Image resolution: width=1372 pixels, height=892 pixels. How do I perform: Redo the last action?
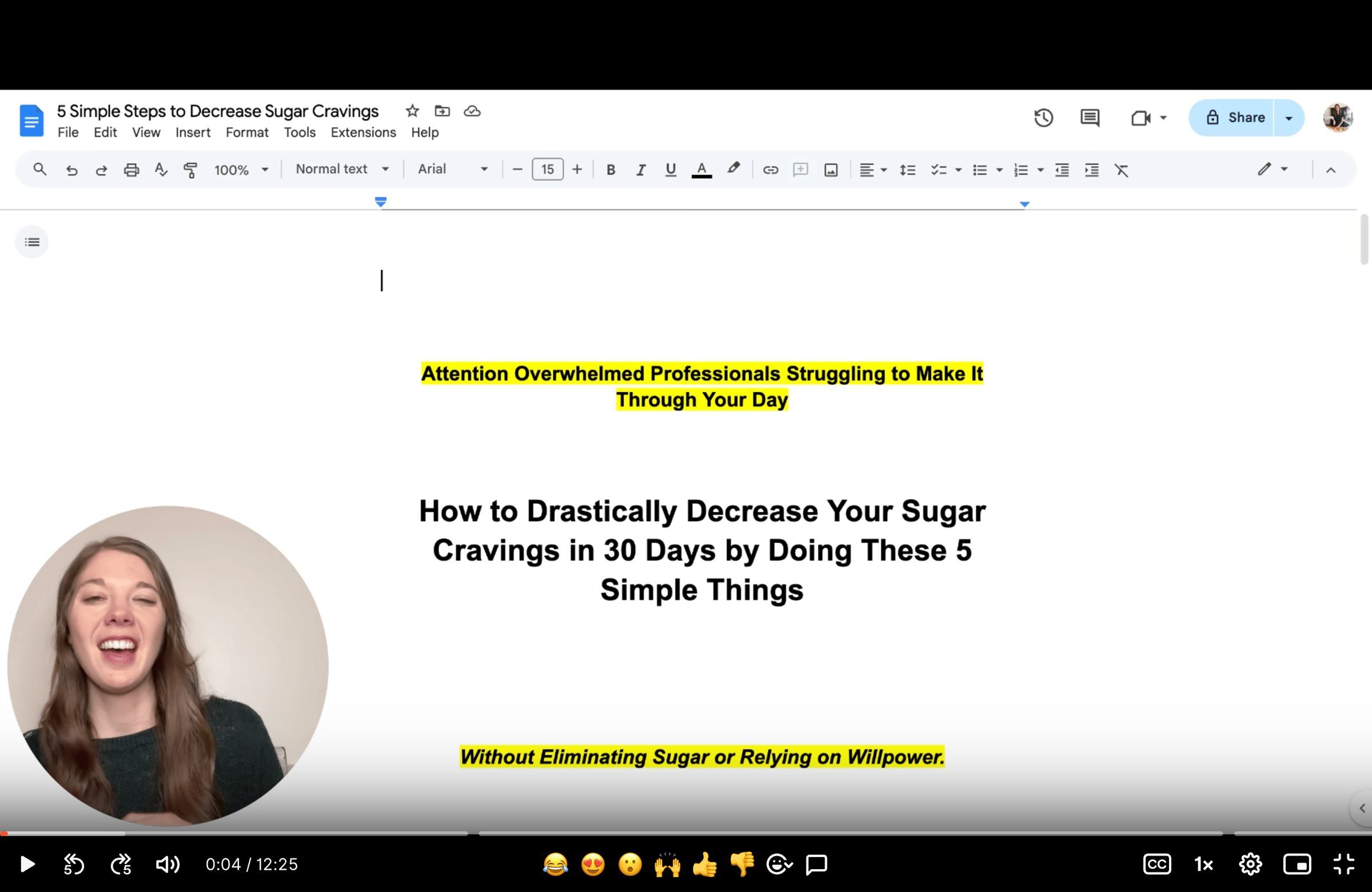pos(101,170)
